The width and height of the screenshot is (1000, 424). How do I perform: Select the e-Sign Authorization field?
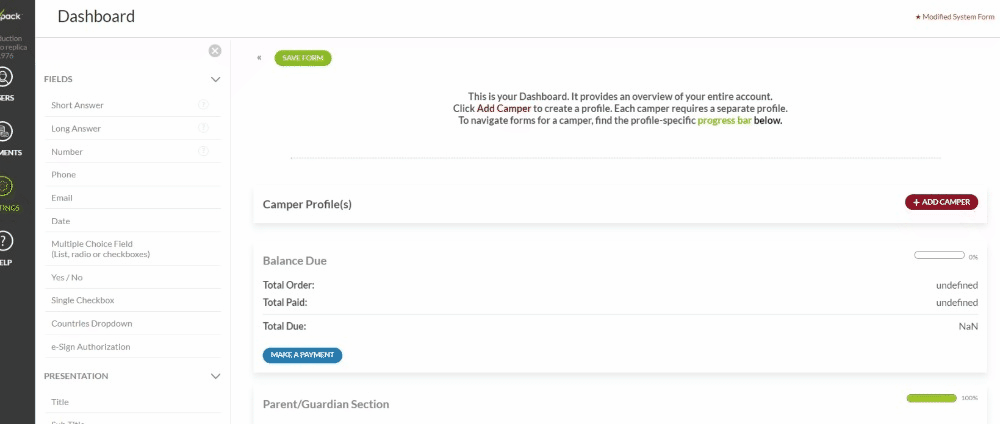[133, 347]
